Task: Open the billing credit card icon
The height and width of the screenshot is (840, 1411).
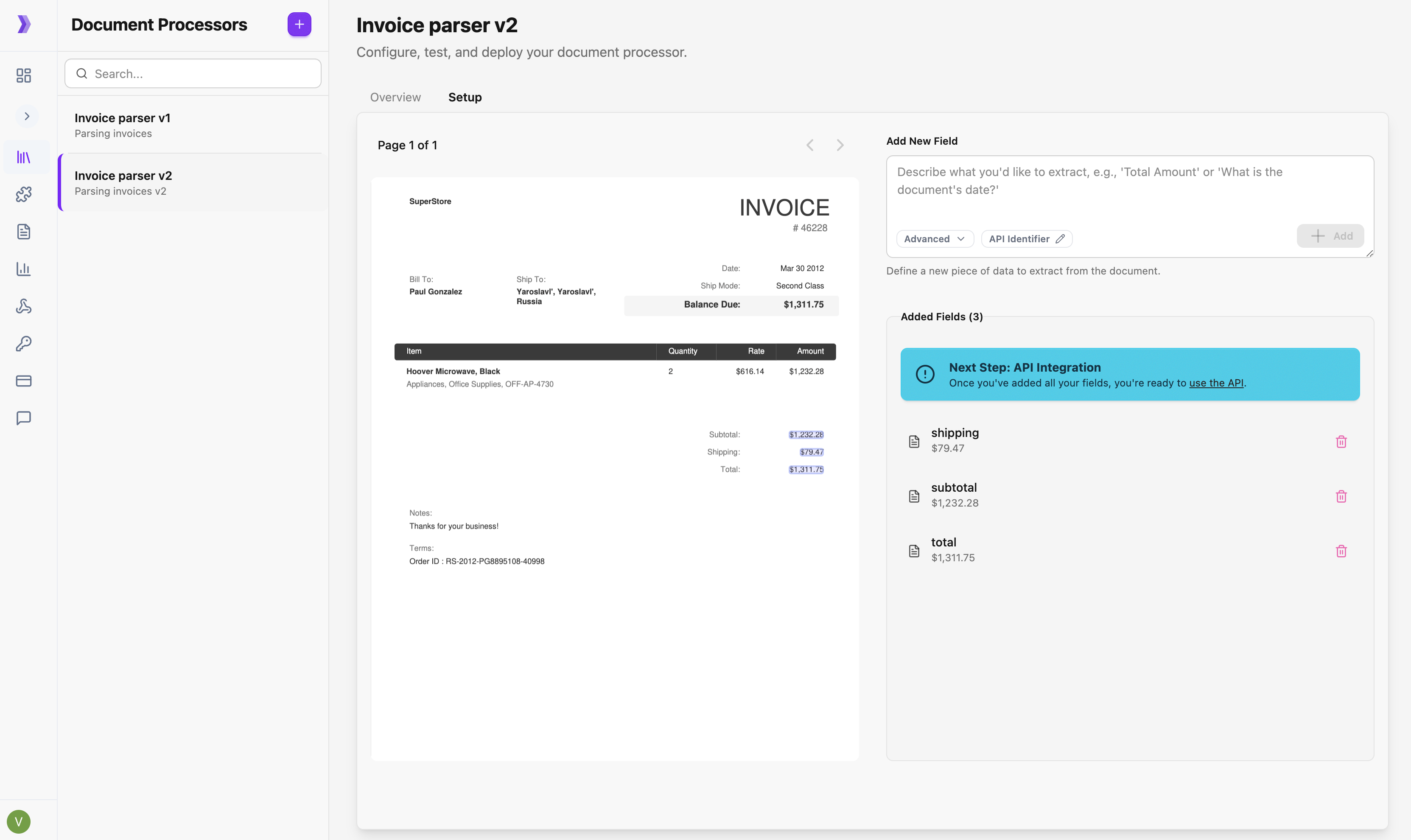Action: (x=24, y=381)
